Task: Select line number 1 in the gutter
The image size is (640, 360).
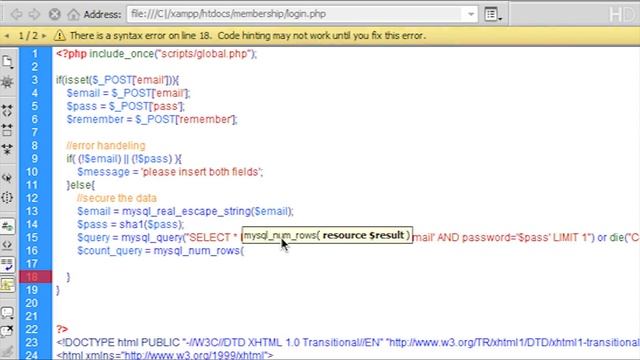Action: coord(35,54)
